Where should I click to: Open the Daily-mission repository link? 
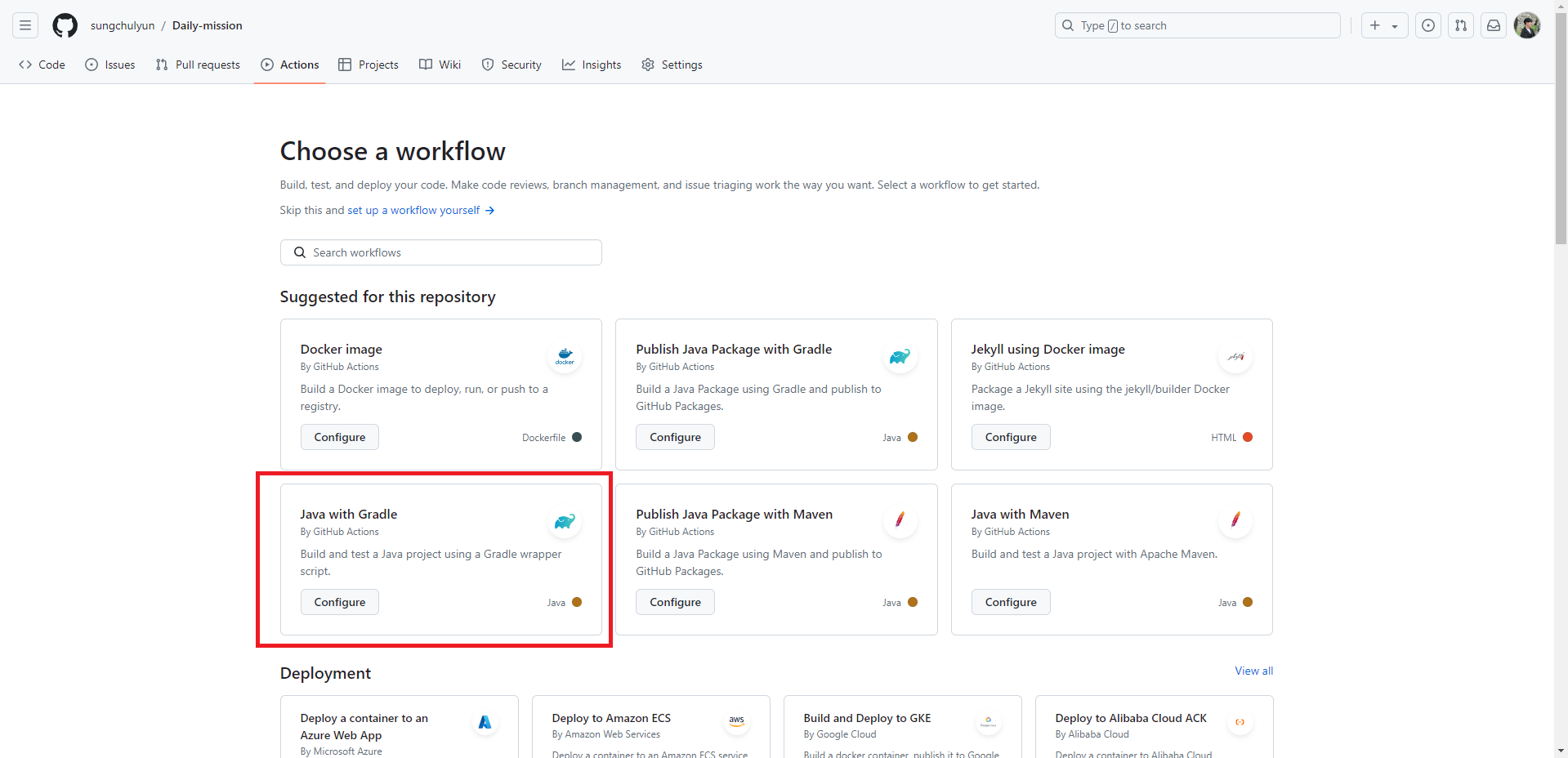[x=208, y=25]
